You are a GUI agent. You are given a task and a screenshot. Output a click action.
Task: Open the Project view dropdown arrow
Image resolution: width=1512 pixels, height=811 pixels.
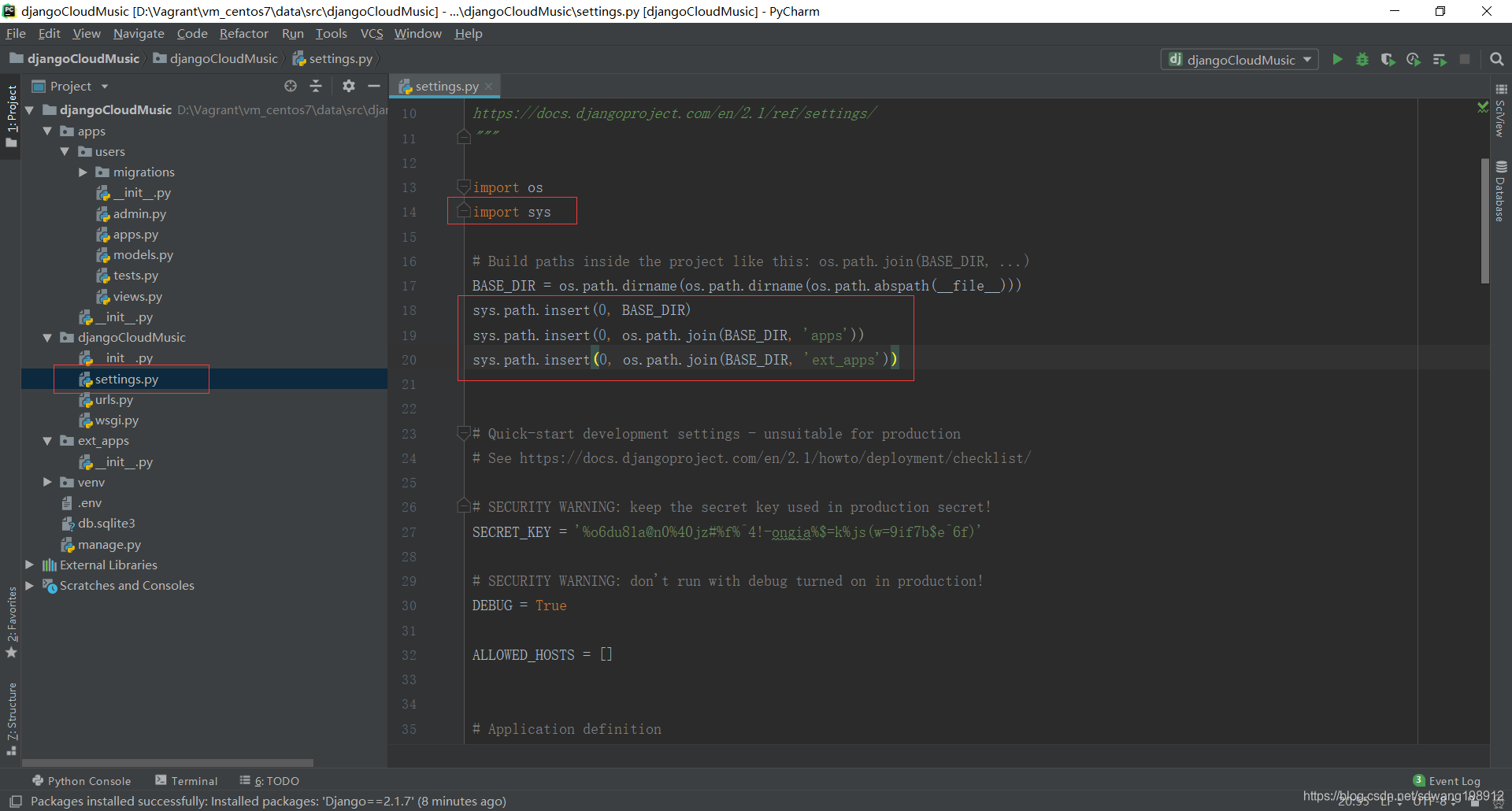[105, 86]
